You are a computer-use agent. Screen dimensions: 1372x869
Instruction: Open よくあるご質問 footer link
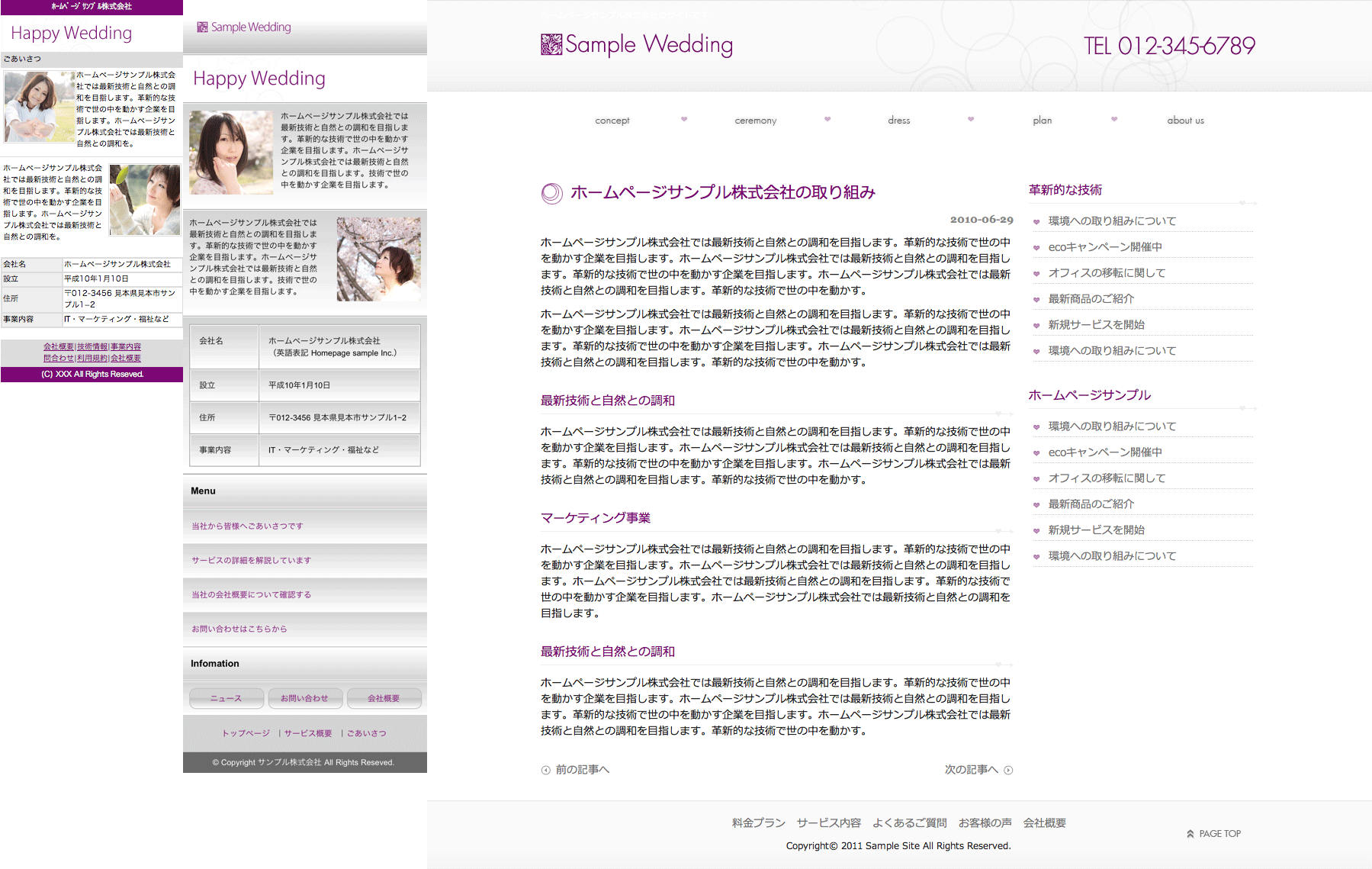[x=909, y=823]
